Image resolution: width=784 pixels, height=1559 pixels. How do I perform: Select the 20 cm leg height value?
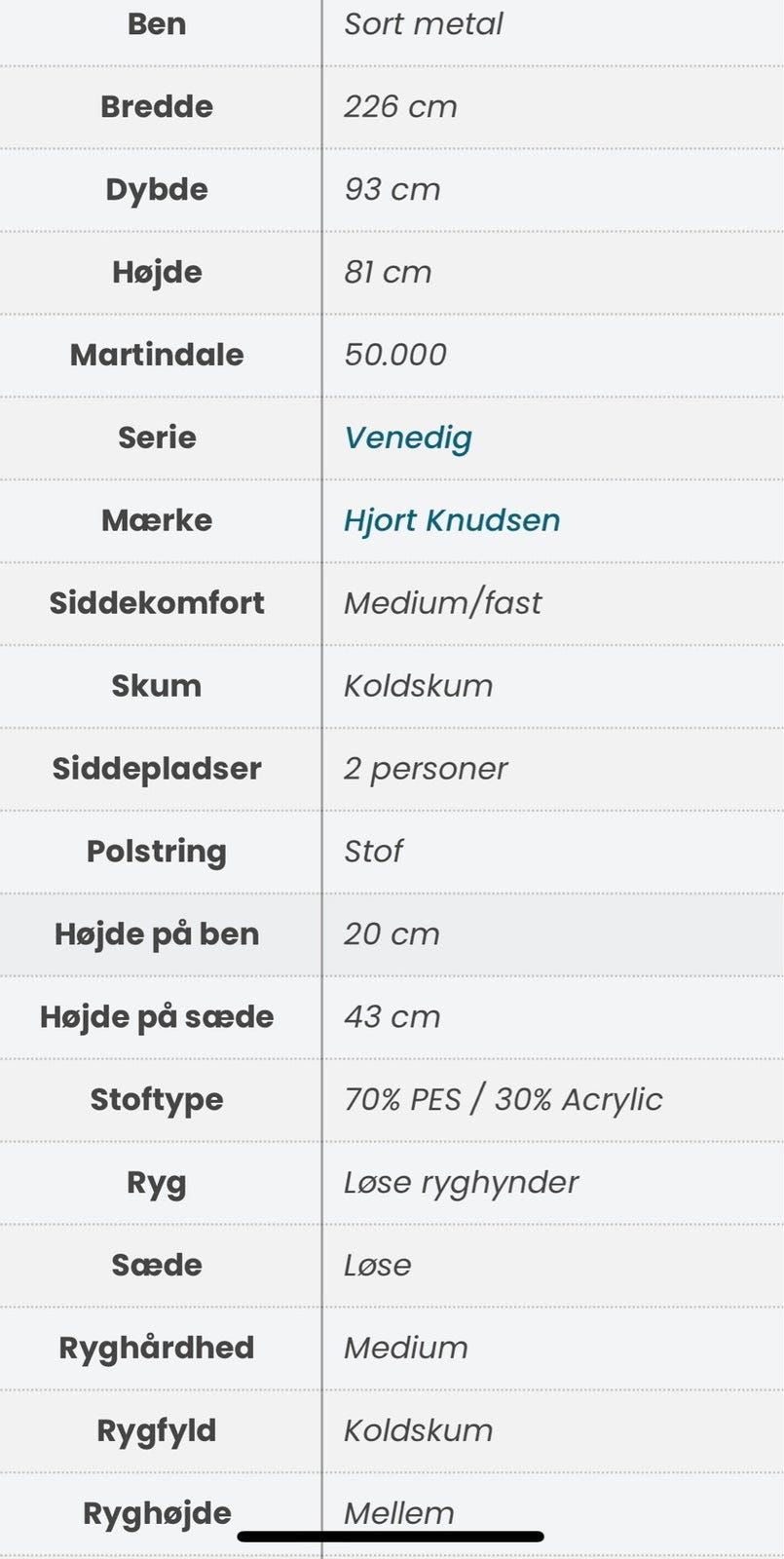[x=392, y=933]
